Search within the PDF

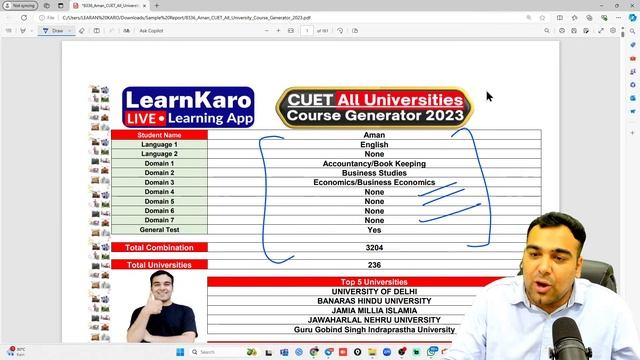tap(547, 31)
